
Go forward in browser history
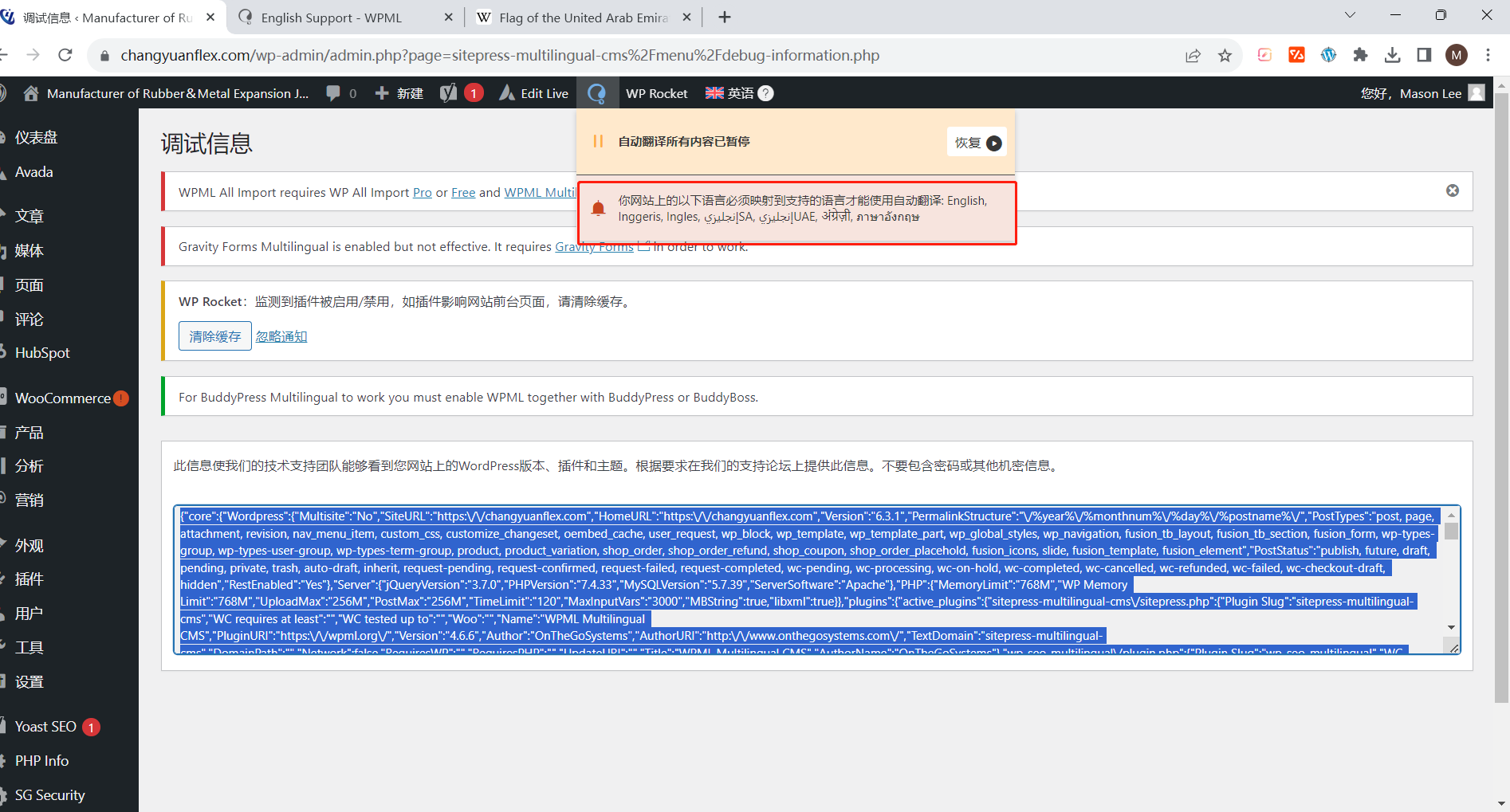click(33, 55)
